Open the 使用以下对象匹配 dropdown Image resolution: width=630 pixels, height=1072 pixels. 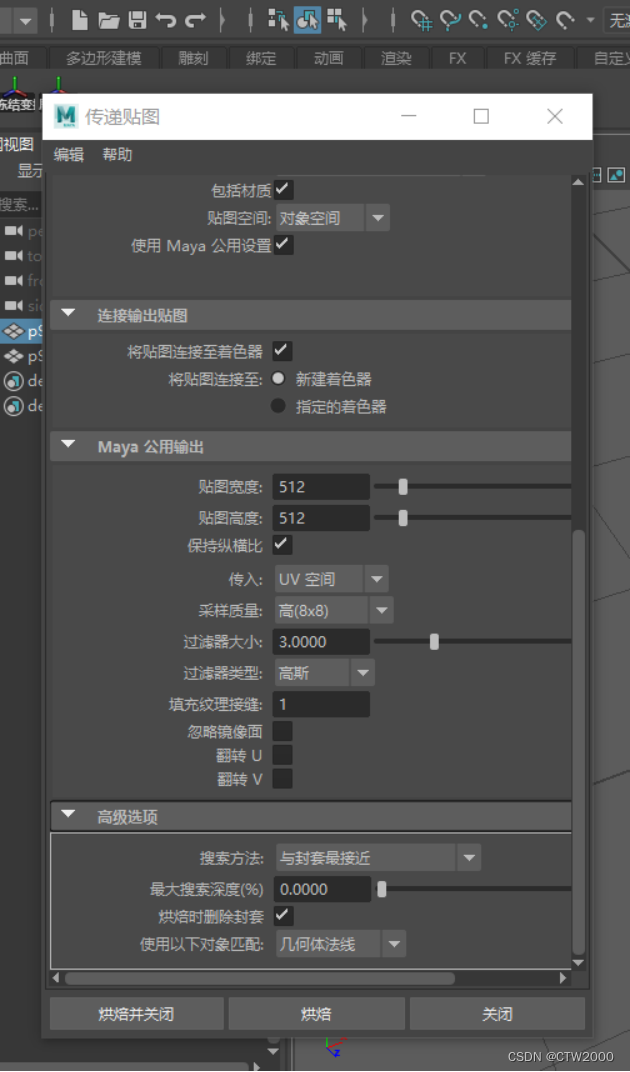pos(341,944)
